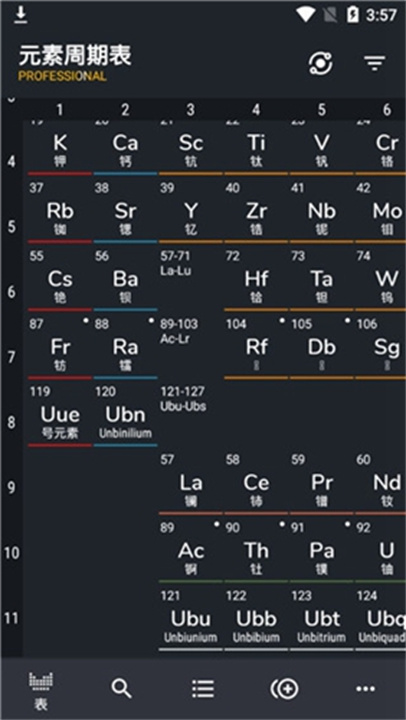Select the table tab labeled 表
The height and width of the screenshot is (720, 406).
pyautogui.click(x=41, y=692)
